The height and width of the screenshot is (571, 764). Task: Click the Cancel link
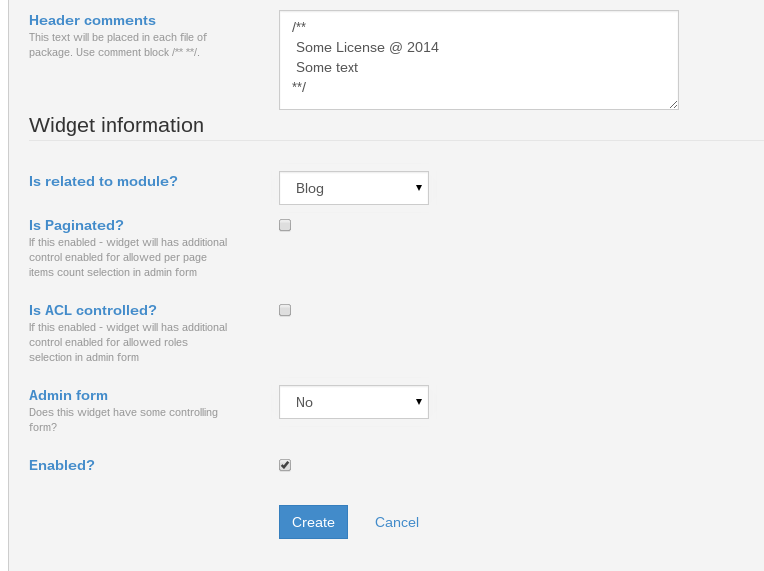point(397,522)
